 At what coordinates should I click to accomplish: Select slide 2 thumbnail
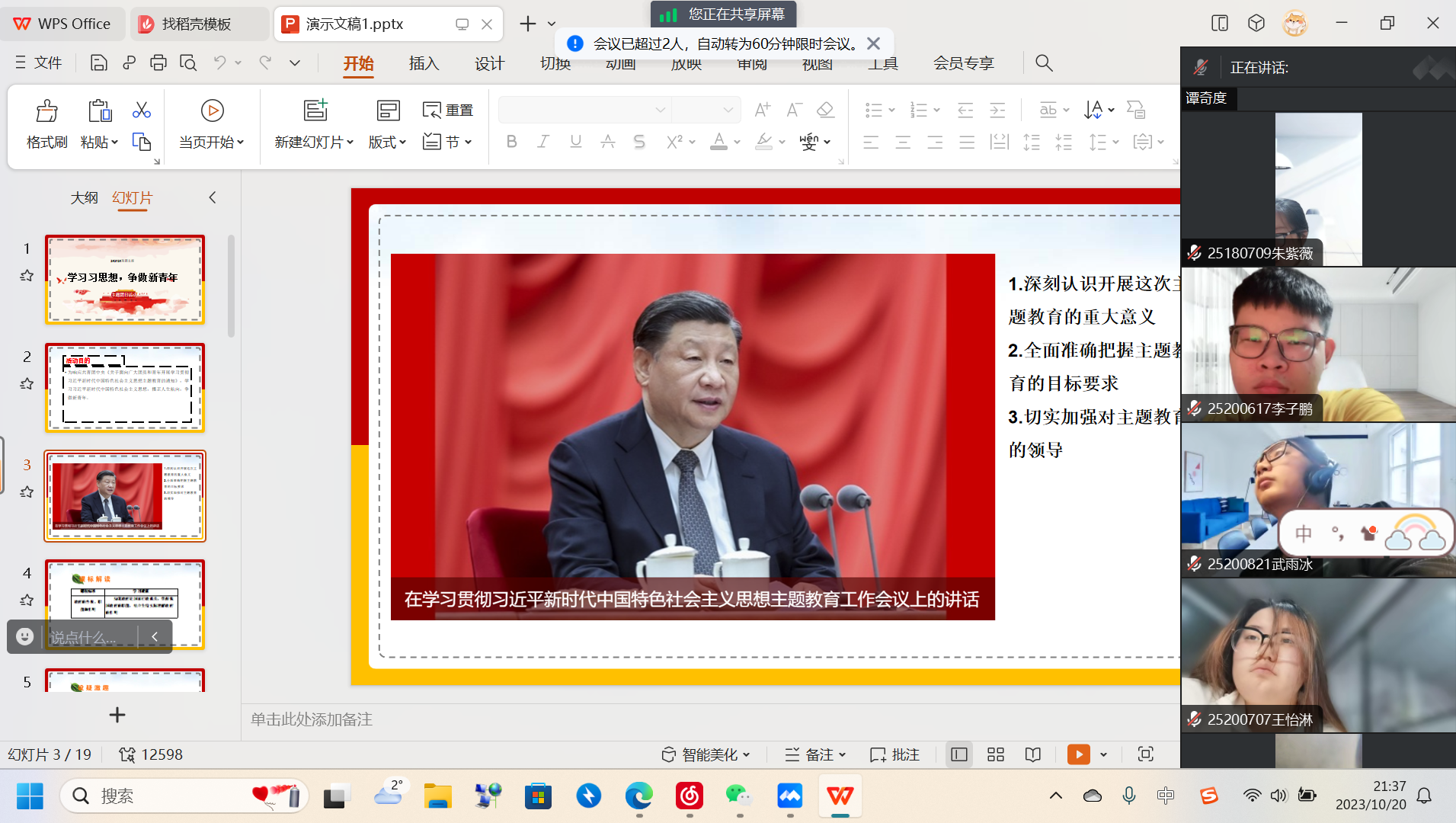click(x=125, y=388)
